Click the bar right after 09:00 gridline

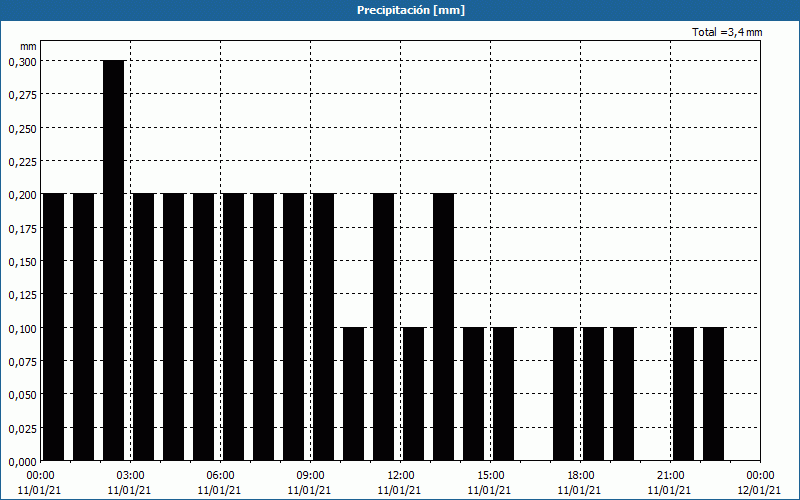pyautogui.click(x=323, y=327)
